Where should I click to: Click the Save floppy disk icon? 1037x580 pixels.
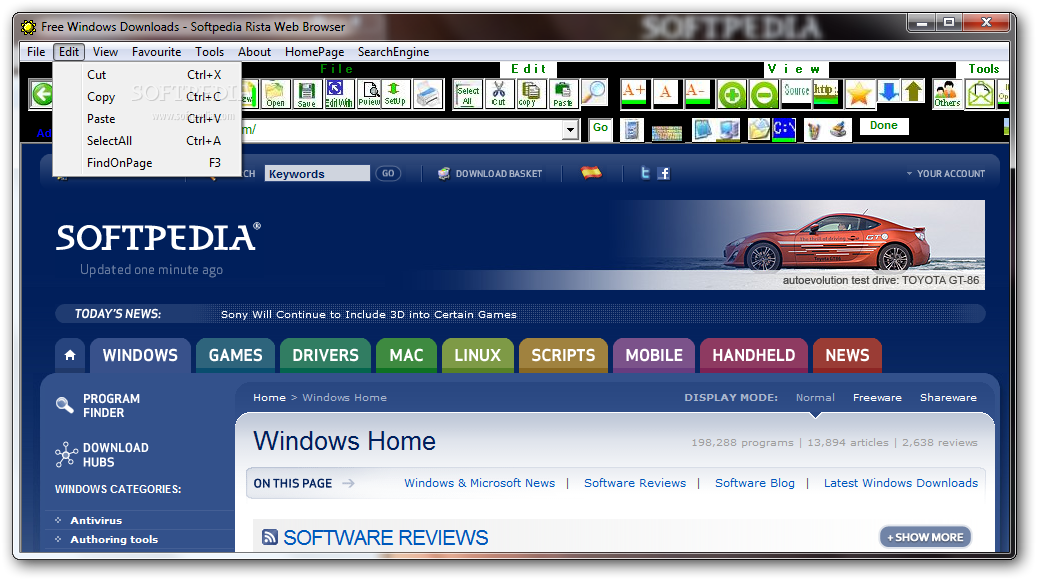[x=306, y=94]
